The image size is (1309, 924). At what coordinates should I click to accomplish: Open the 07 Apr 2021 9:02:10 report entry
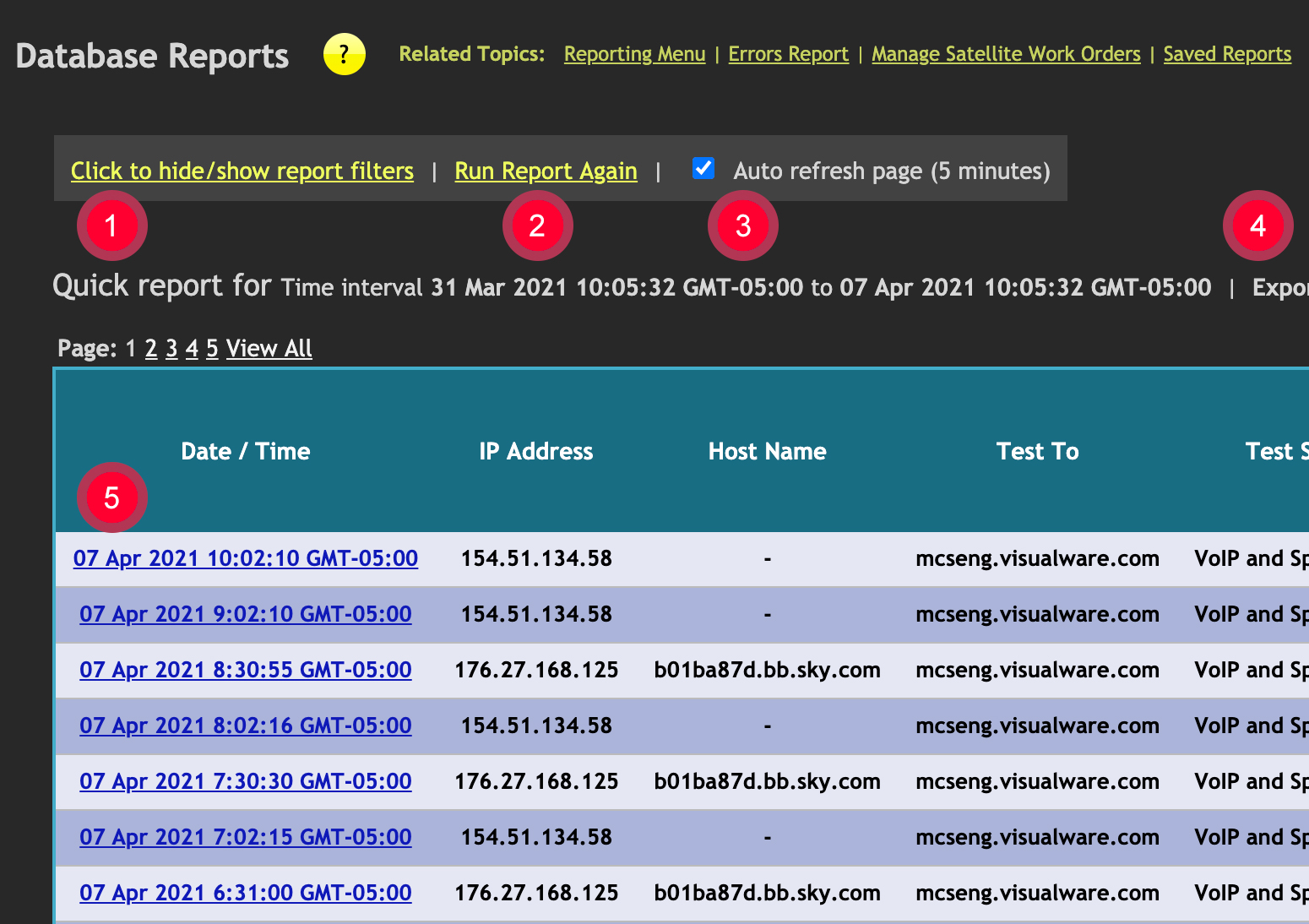pos(245,614)
